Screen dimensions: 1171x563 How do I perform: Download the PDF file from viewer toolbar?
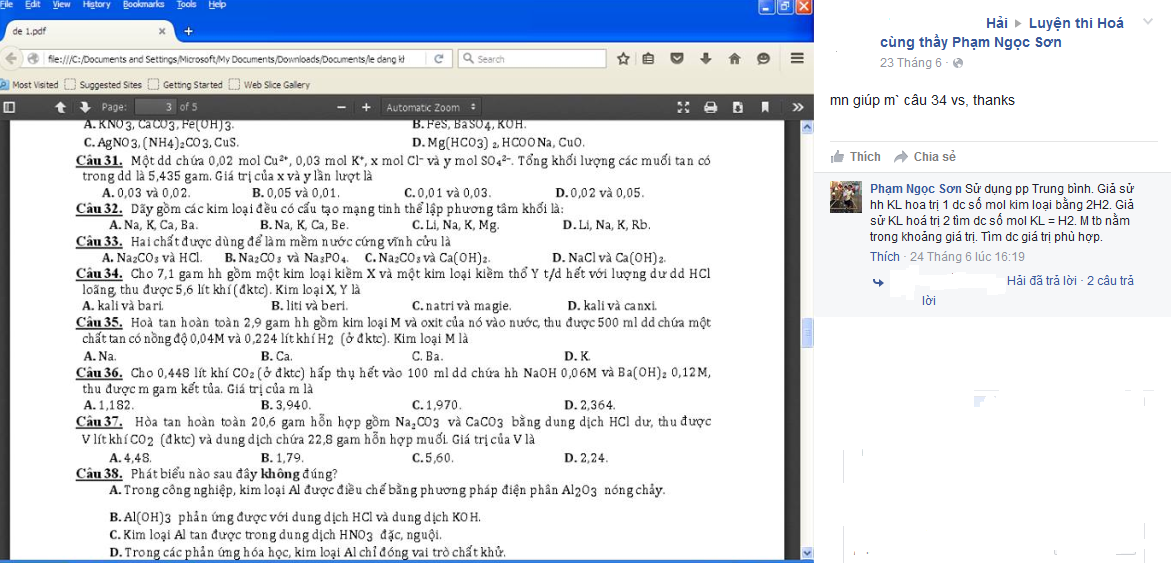738,108
